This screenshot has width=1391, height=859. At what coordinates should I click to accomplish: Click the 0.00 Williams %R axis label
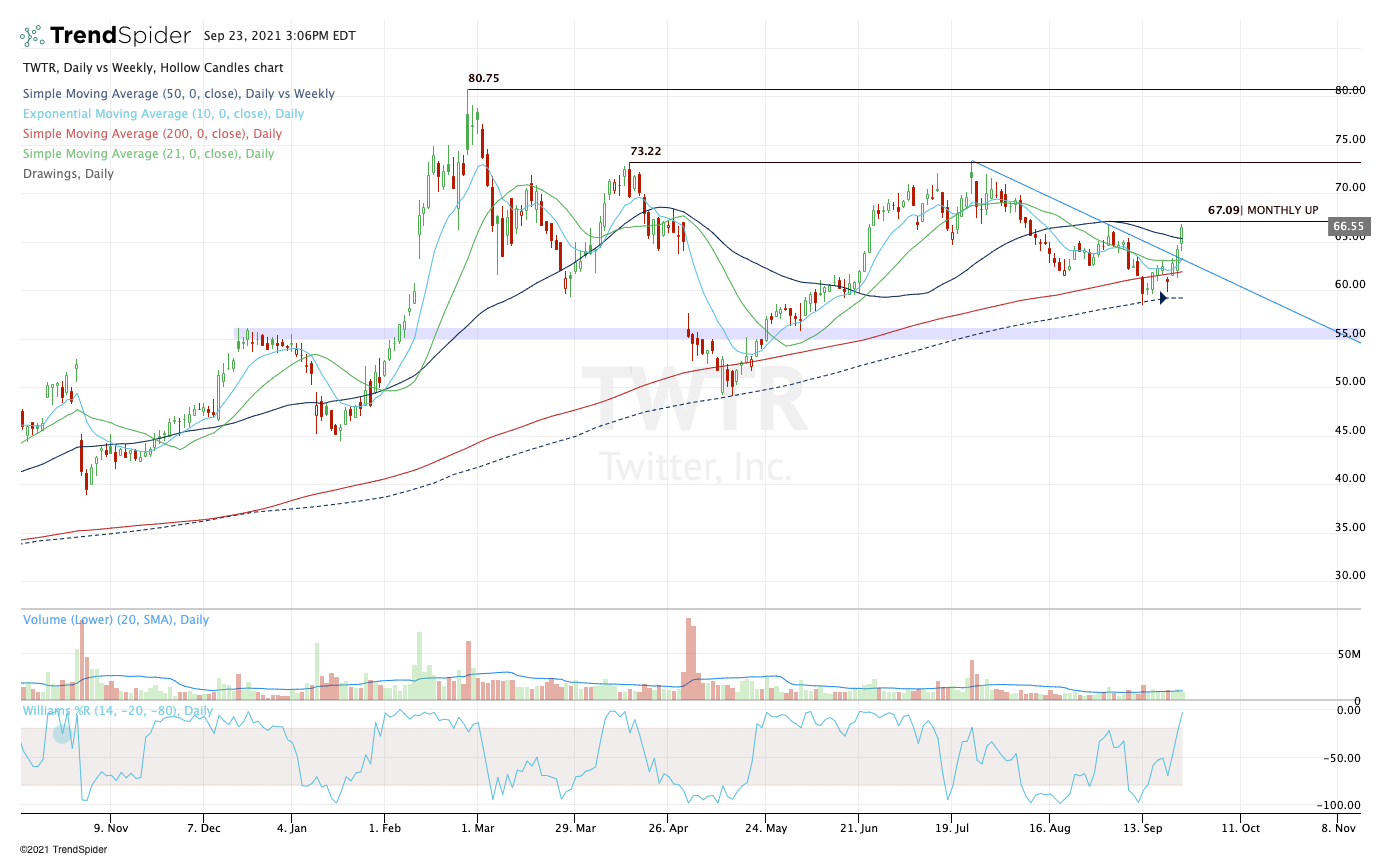point(1351,710)
